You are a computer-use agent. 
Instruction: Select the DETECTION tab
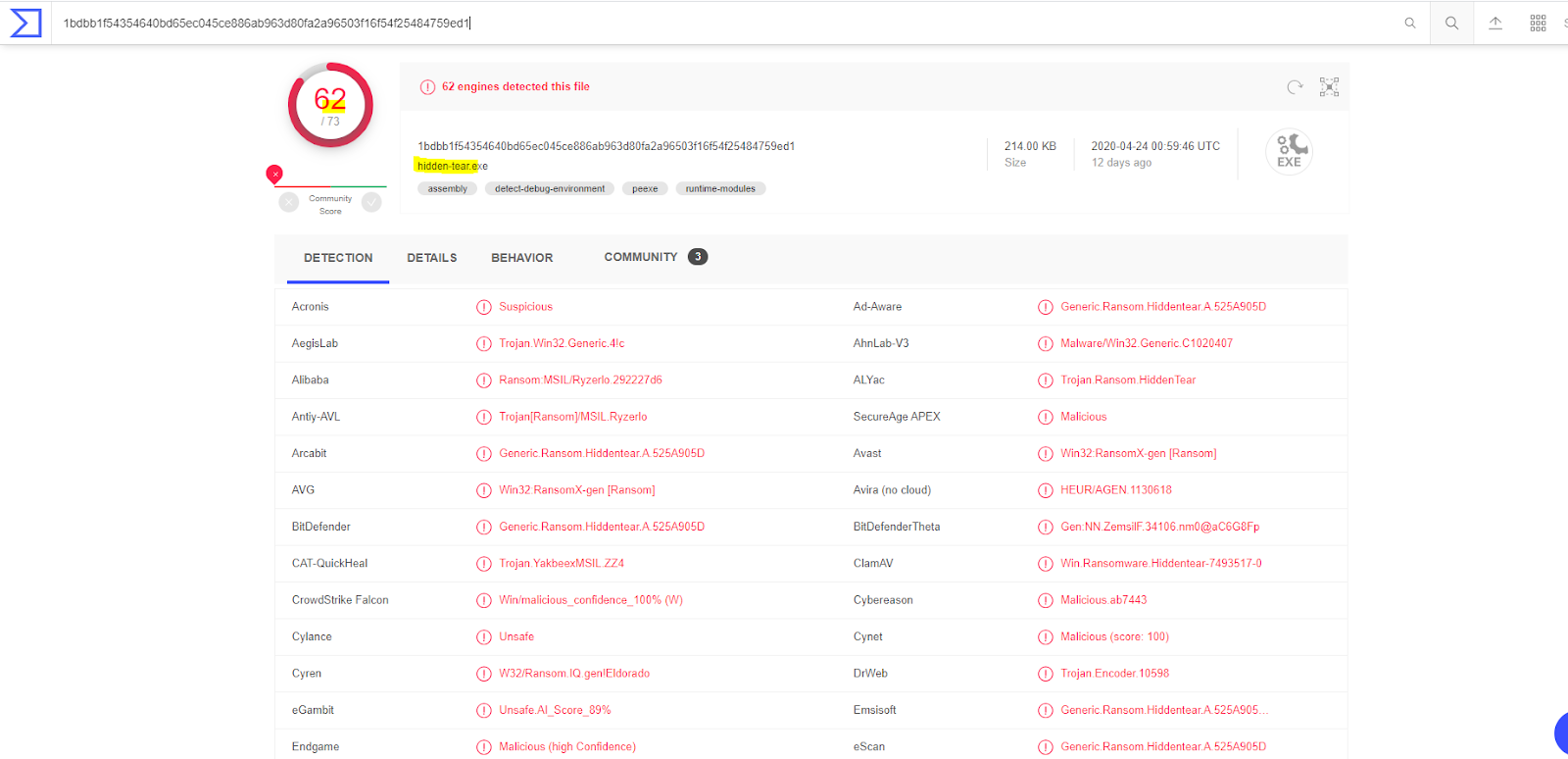338,258
